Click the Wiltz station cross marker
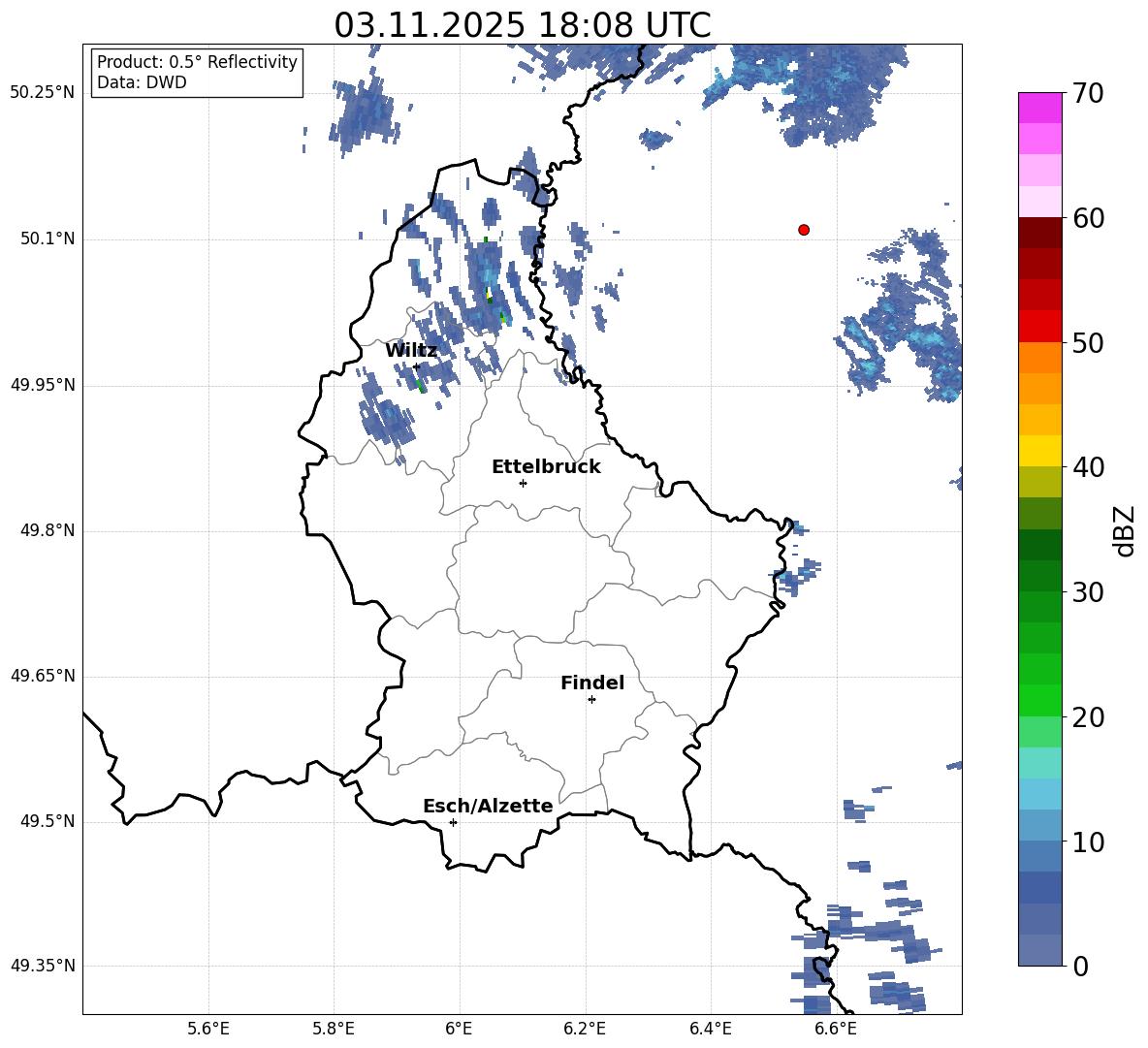The width and height of the screenshot is (1148, 1048). [x=417, y=366]
